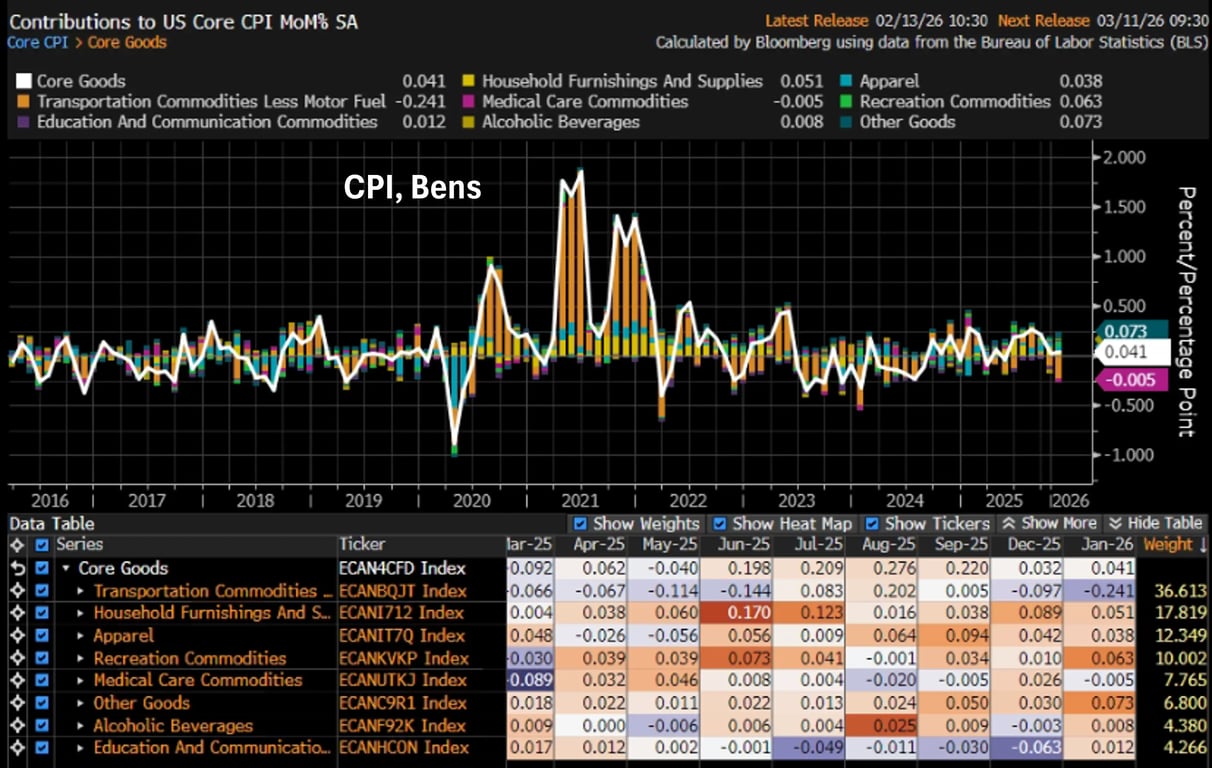Select the Jun-25 column header

[x=736, y=545]
